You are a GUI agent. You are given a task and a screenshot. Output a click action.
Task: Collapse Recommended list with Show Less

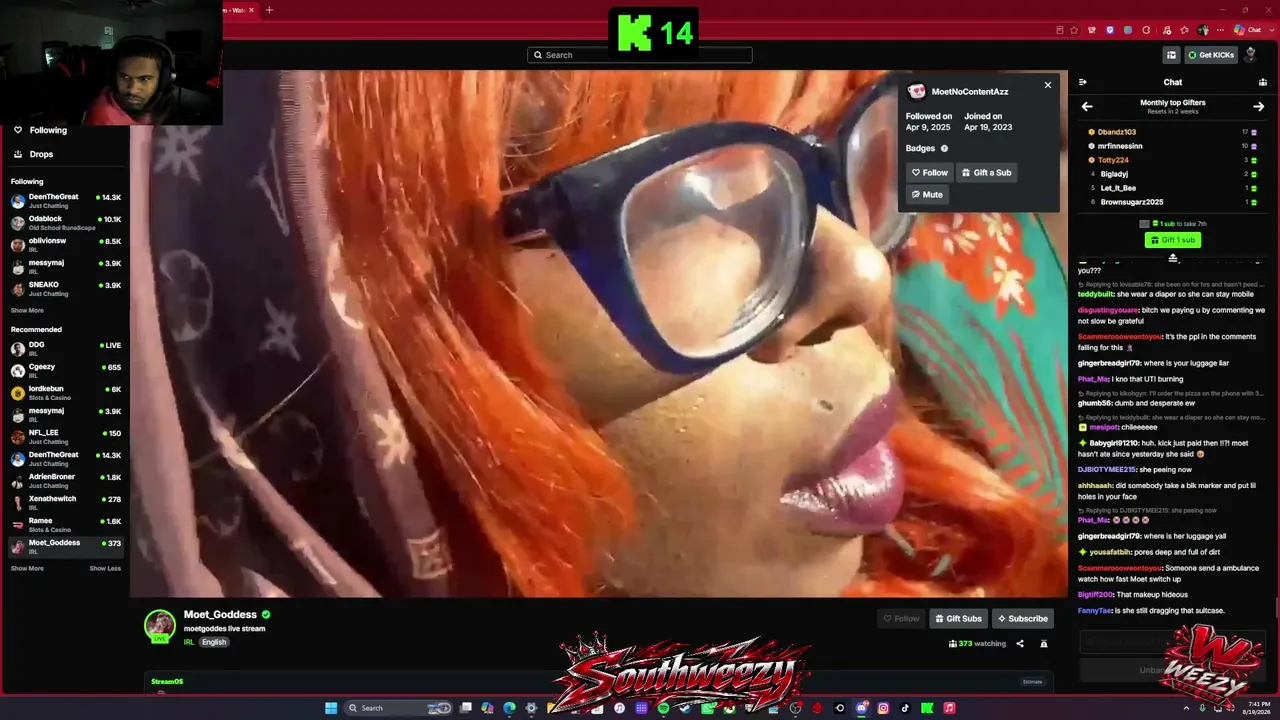tap(105, 569)
